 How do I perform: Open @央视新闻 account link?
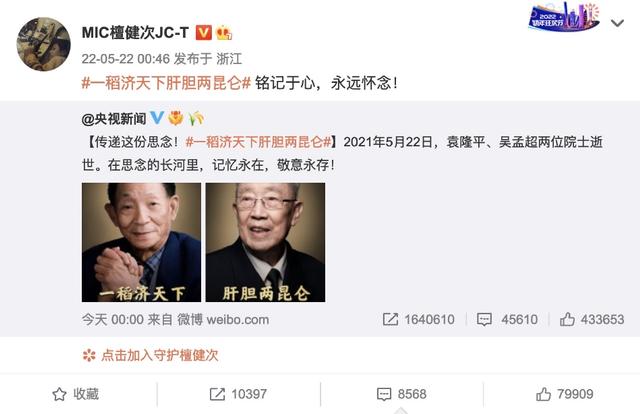114,119
